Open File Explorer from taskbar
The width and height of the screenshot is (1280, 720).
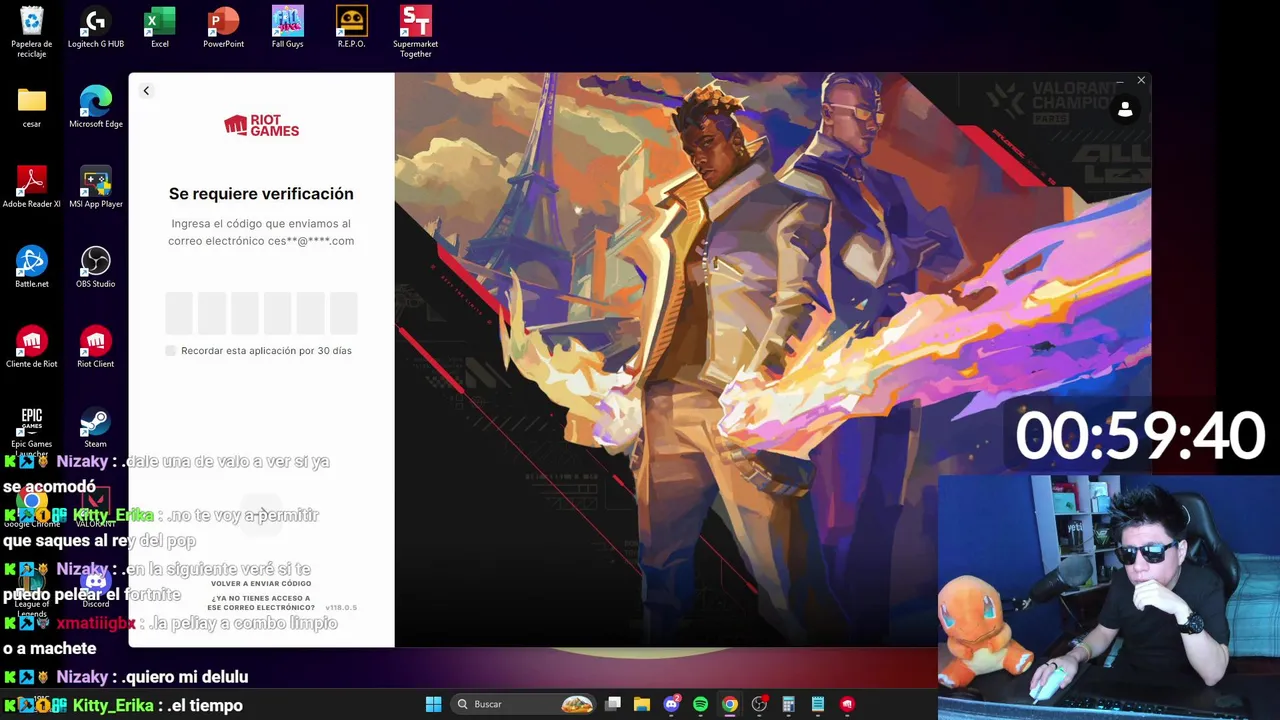pyautogui.click(x=642, y=704)
